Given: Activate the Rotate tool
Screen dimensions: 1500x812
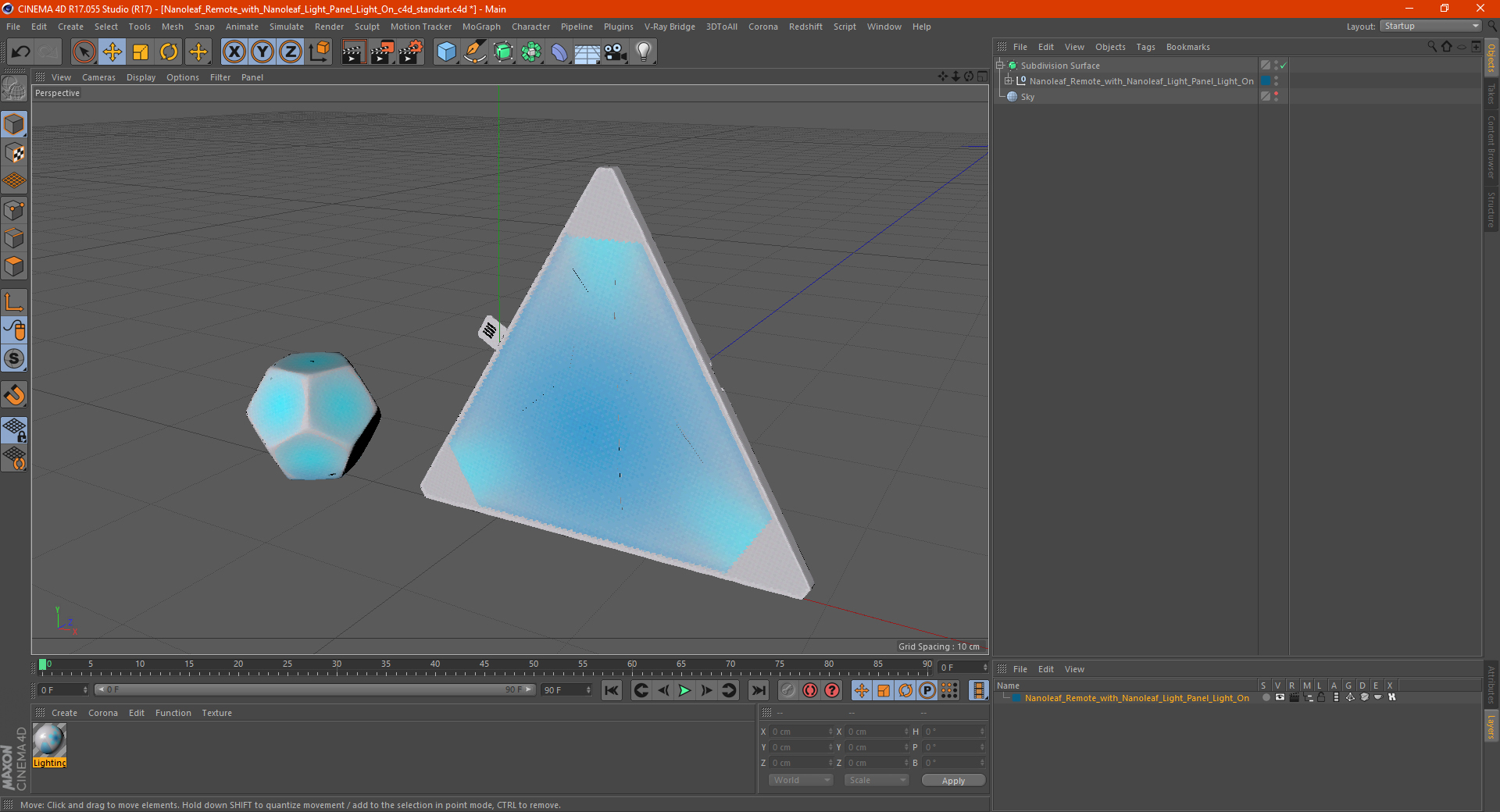Looking at the screenshot, I should coord(169,52).
